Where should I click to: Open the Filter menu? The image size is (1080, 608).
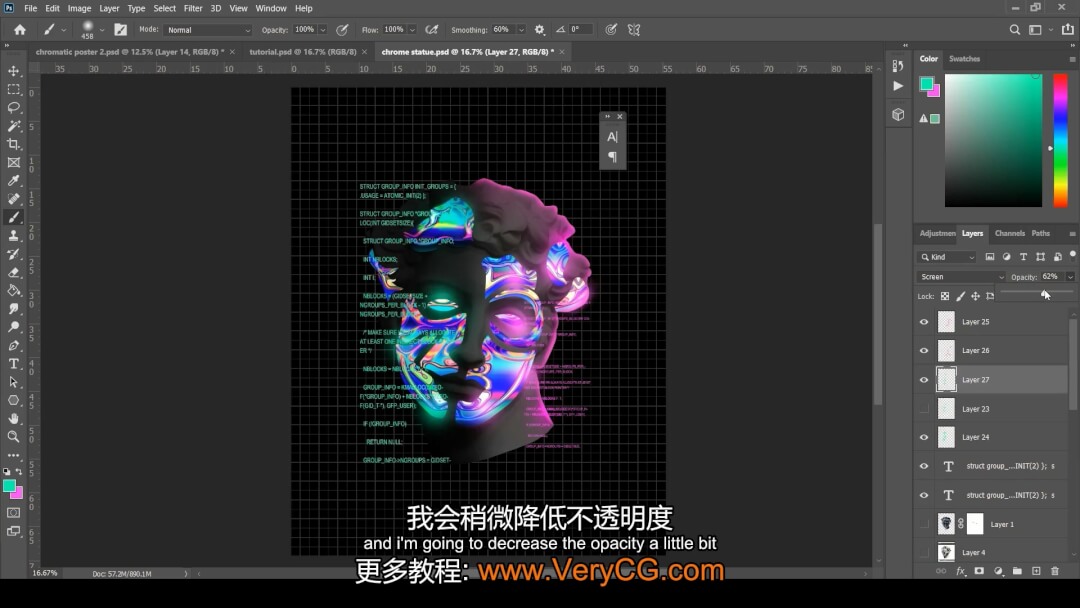pyautogui.click(x=193, y=8)
